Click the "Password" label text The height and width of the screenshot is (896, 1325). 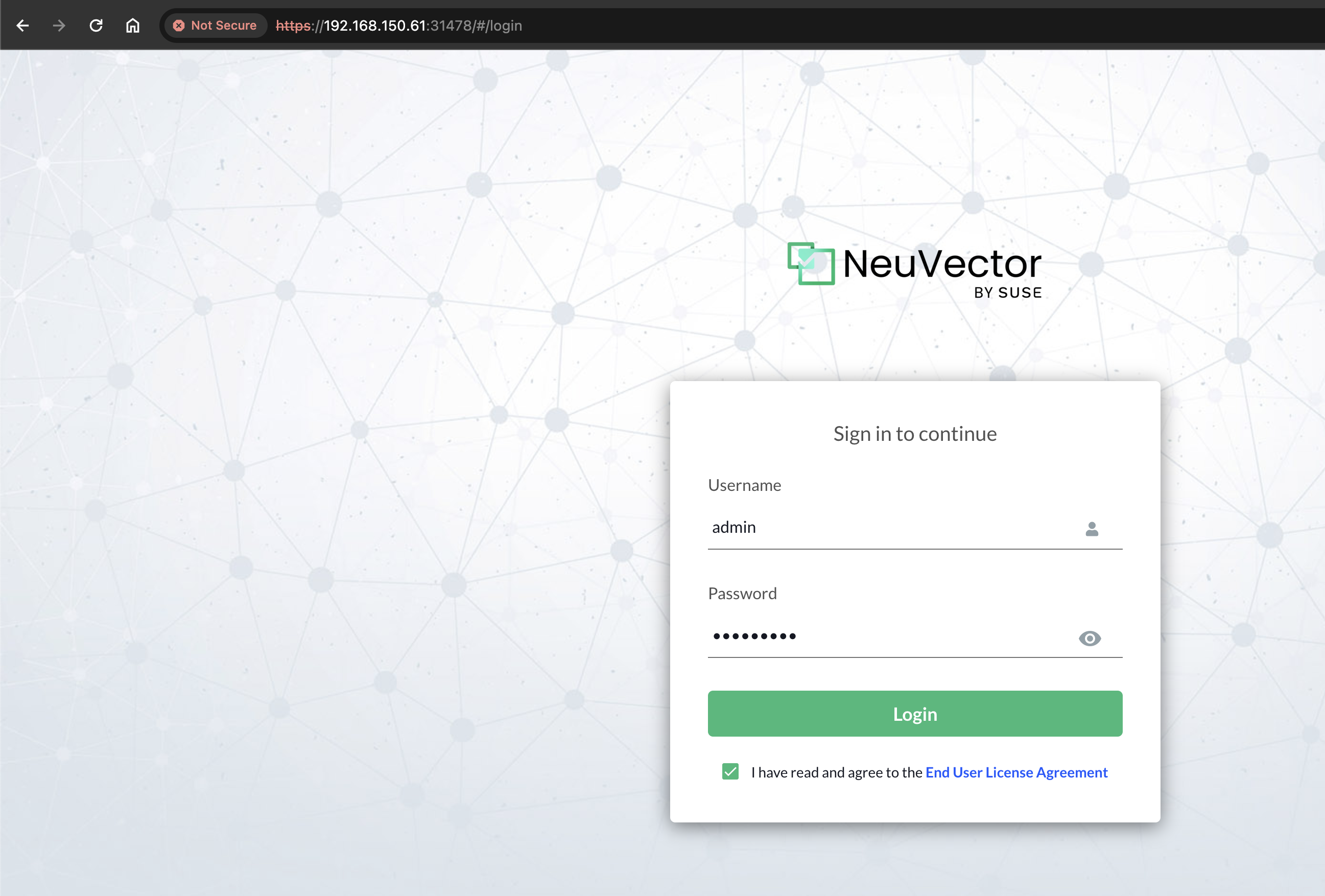pos(742,593)
